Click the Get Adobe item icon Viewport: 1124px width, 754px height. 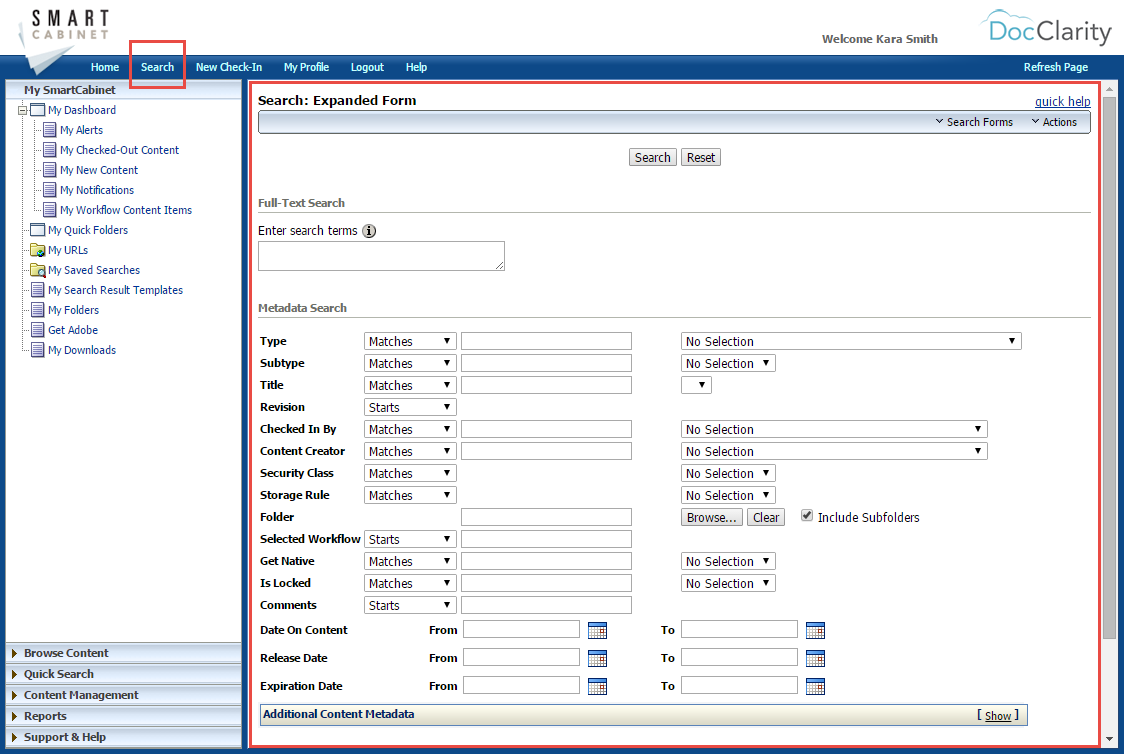[x=36, y=329]
